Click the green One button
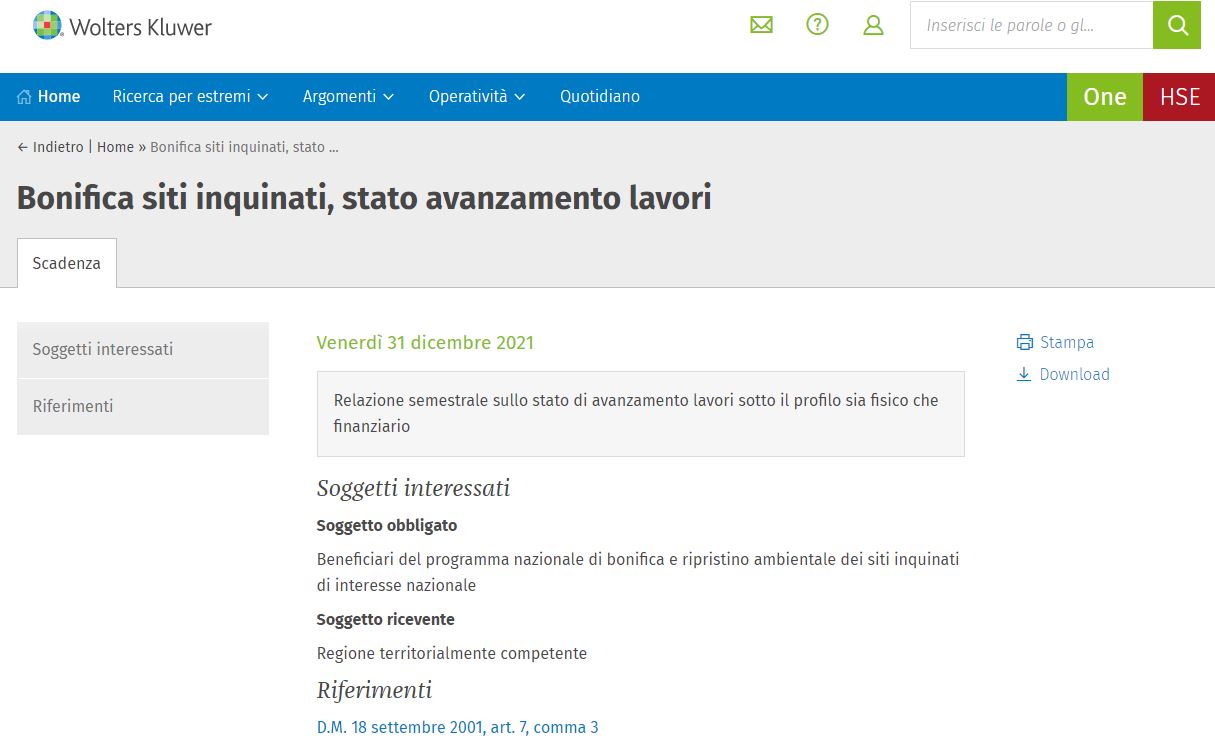Screen dimensions: 1215x752 [x=1104, y=97]
